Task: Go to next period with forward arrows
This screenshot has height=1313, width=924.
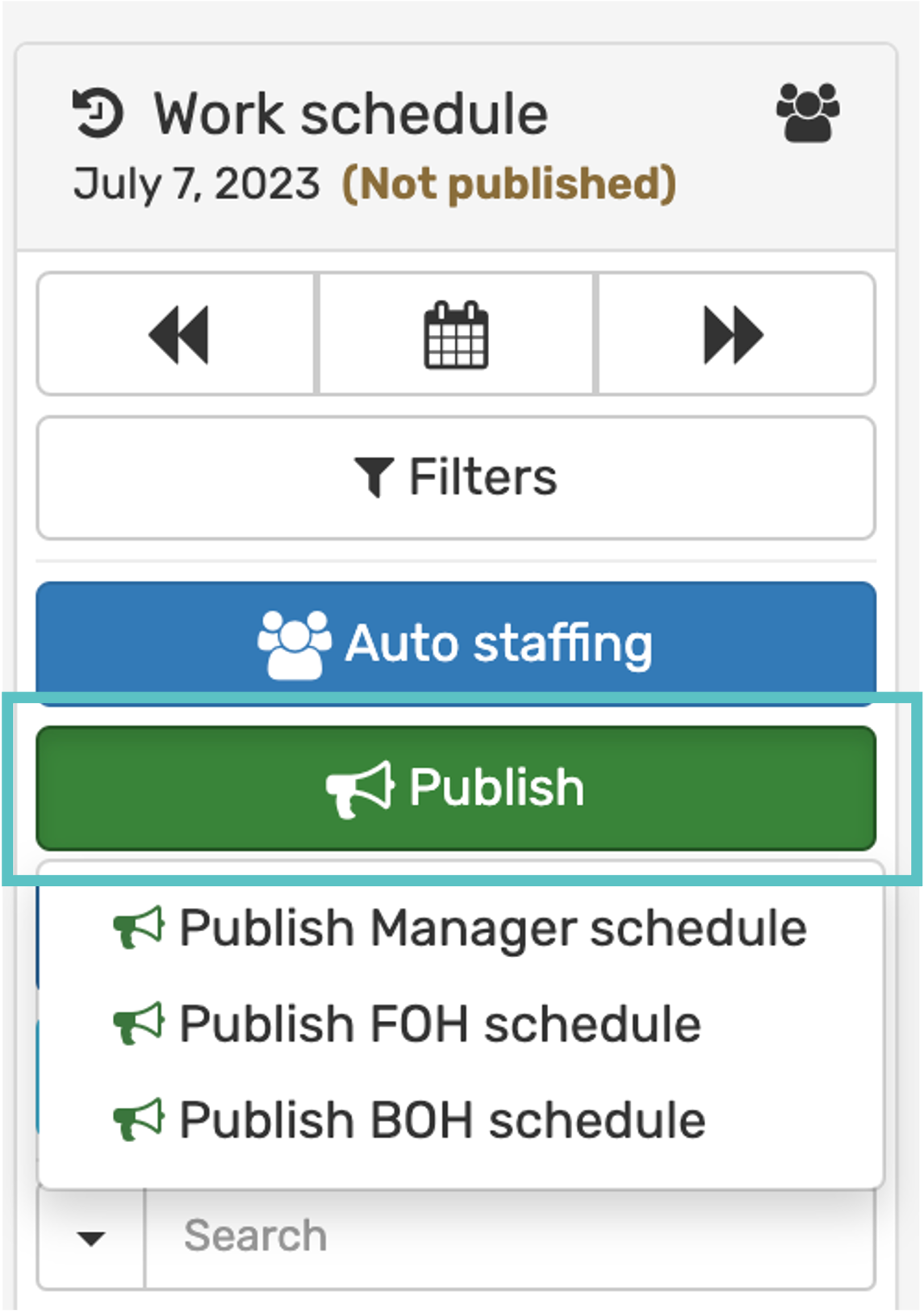Action: [734, 334]
